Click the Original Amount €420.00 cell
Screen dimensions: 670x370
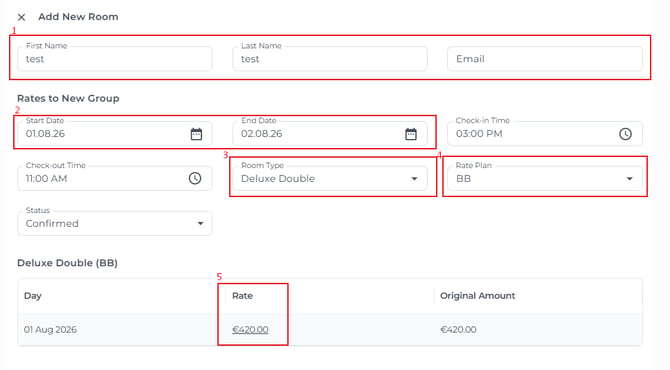pyautogui.click(x=458, y=330)
